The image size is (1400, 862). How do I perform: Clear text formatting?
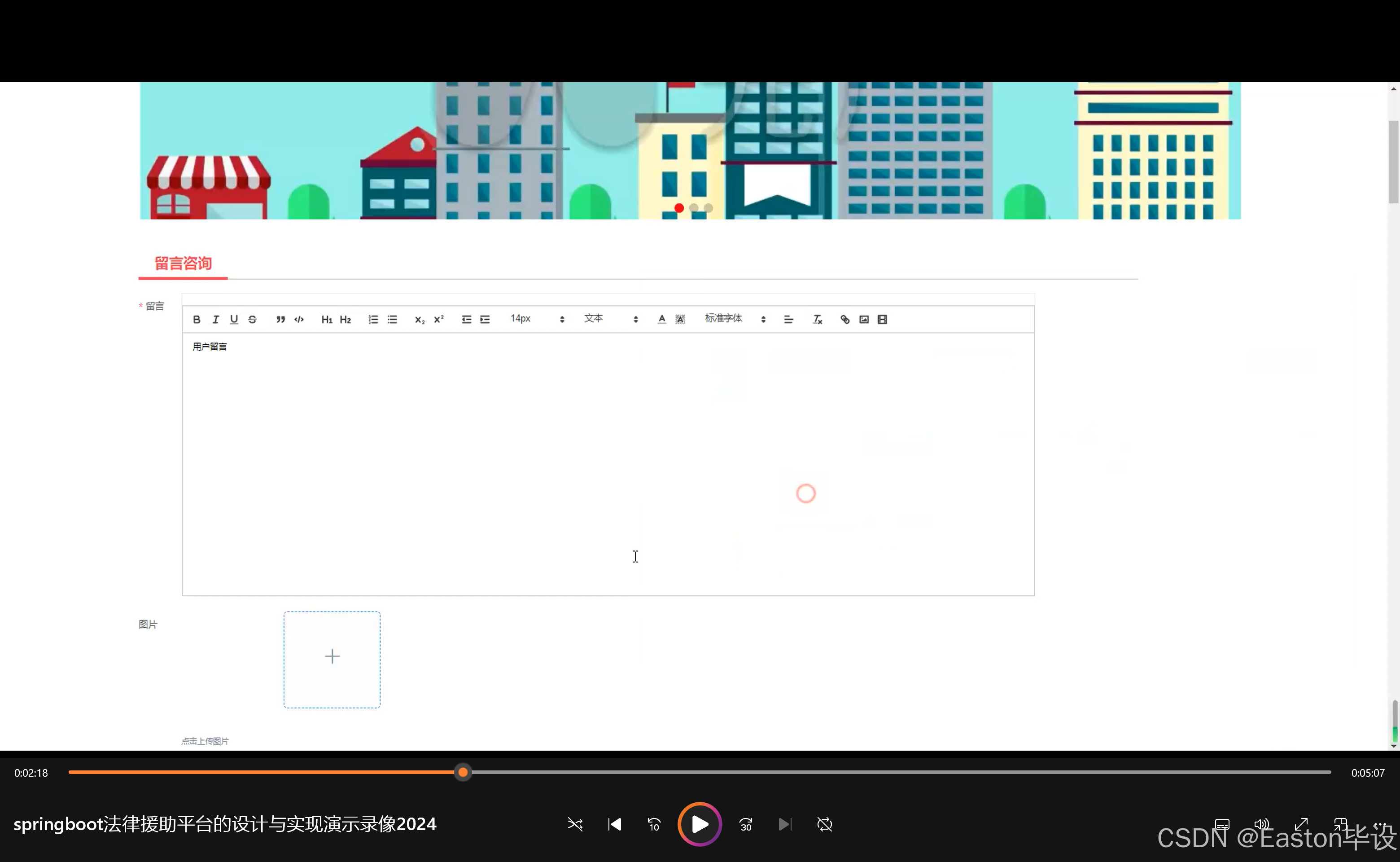(817, 319)
